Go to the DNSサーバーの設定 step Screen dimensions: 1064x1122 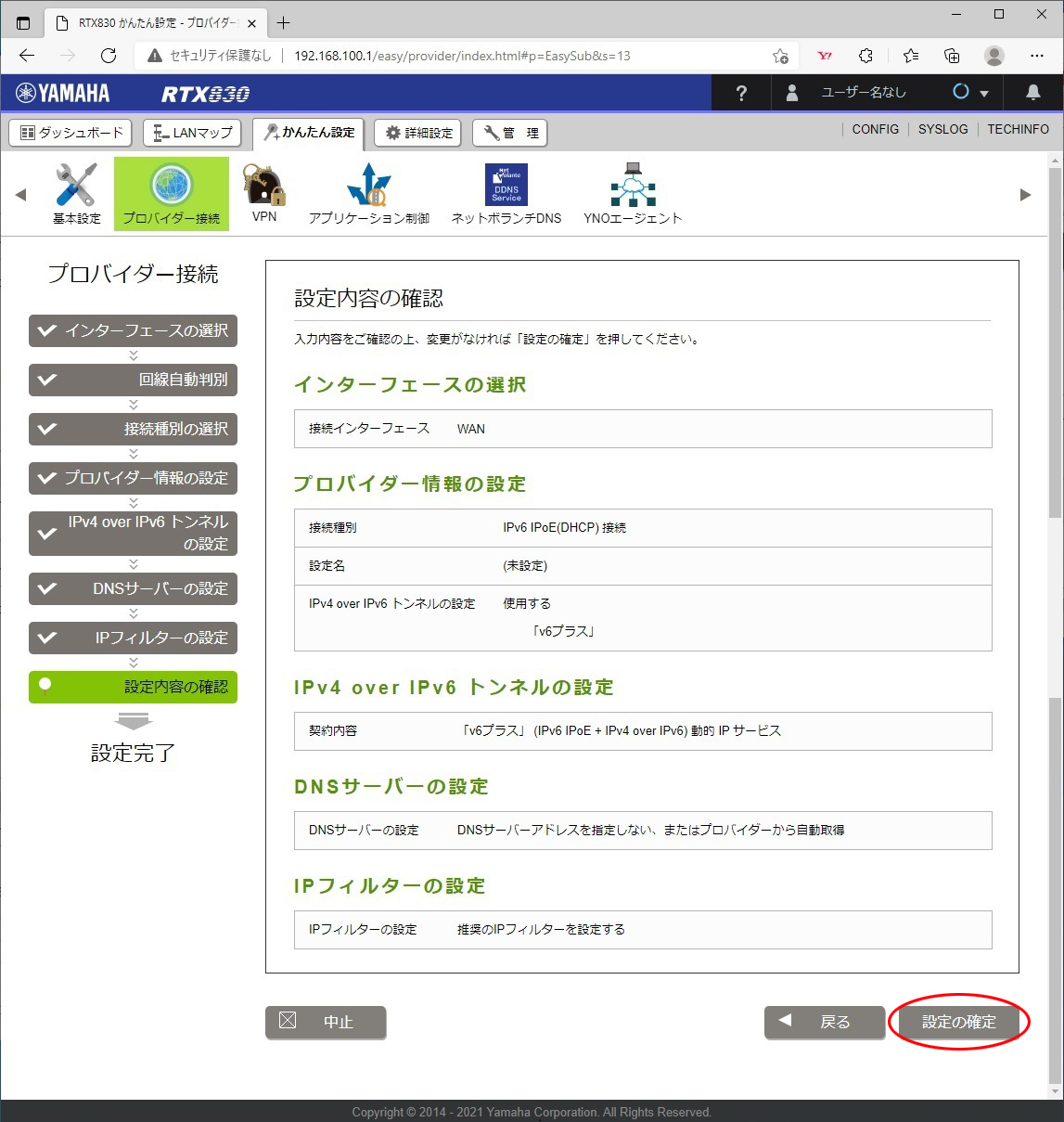click(x=133, y=588)
